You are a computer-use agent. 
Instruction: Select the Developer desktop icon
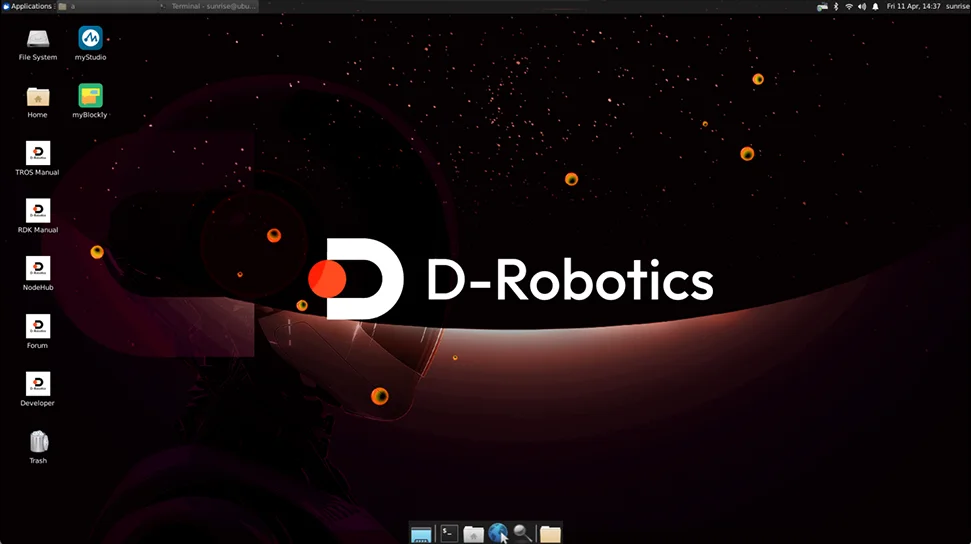[x=38, y=385]
